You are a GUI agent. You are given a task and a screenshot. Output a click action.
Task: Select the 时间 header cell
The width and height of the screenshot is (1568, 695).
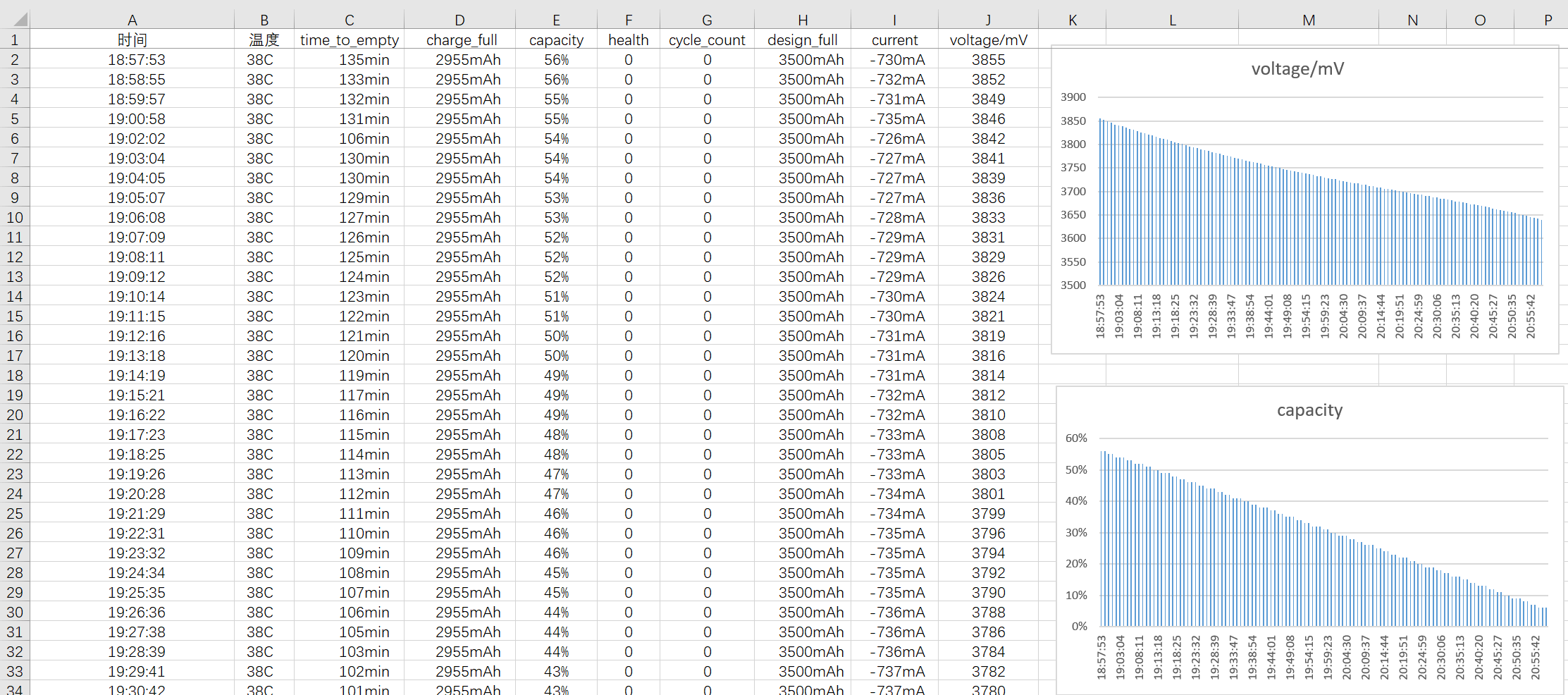132,40
